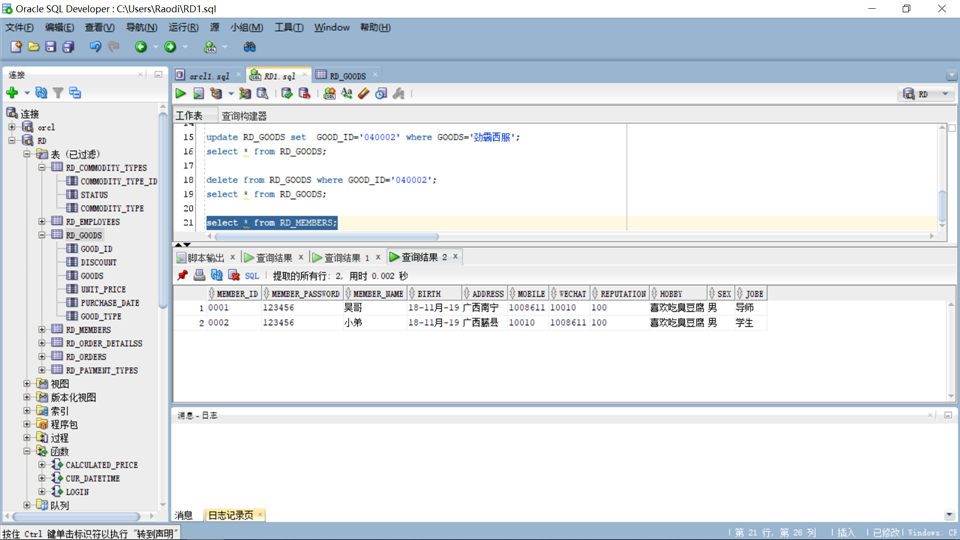Click the green plus new connection icon
This screenshot has height=540, width=960.
tap(12, 93)
